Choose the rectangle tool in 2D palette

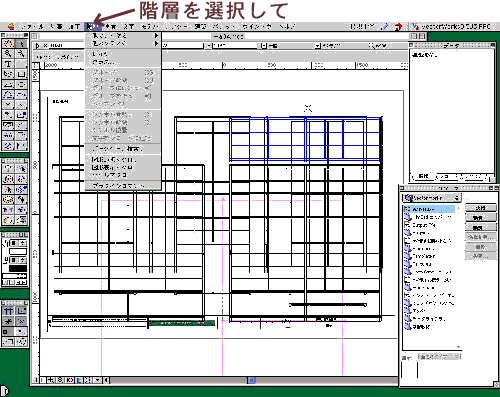point(21,74)
